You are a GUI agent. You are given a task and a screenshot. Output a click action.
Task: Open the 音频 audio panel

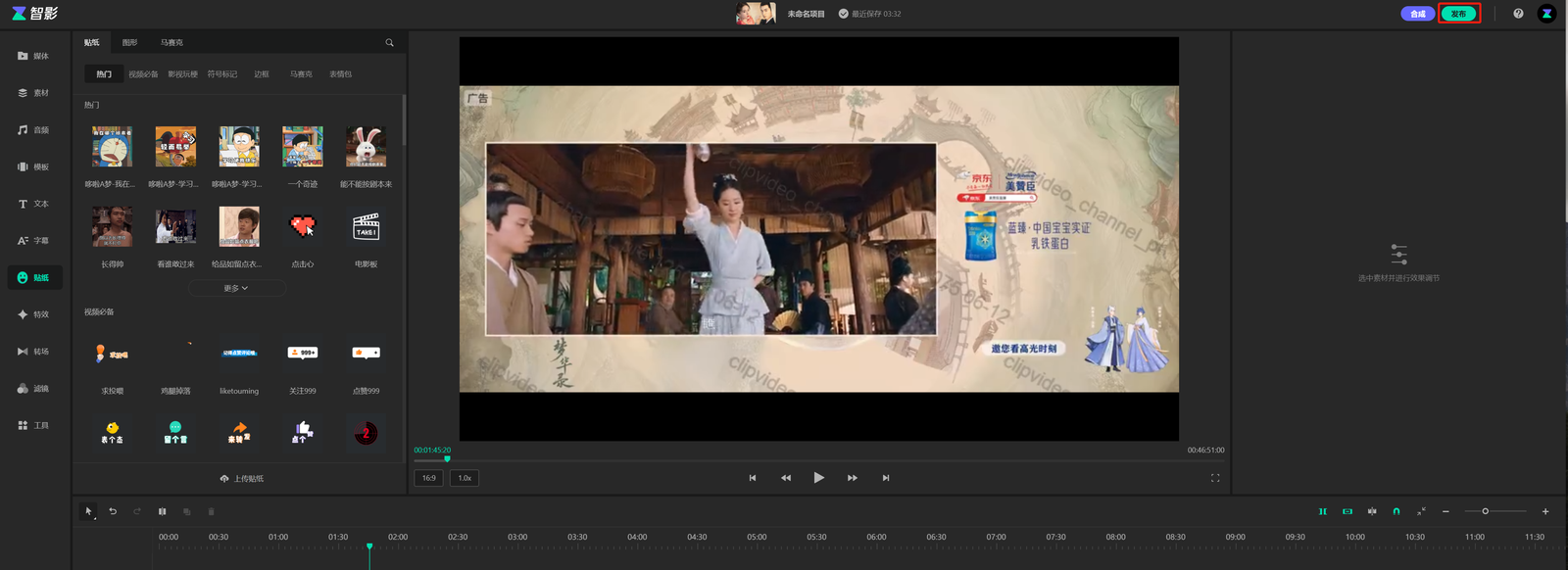(x=33, y=129)
